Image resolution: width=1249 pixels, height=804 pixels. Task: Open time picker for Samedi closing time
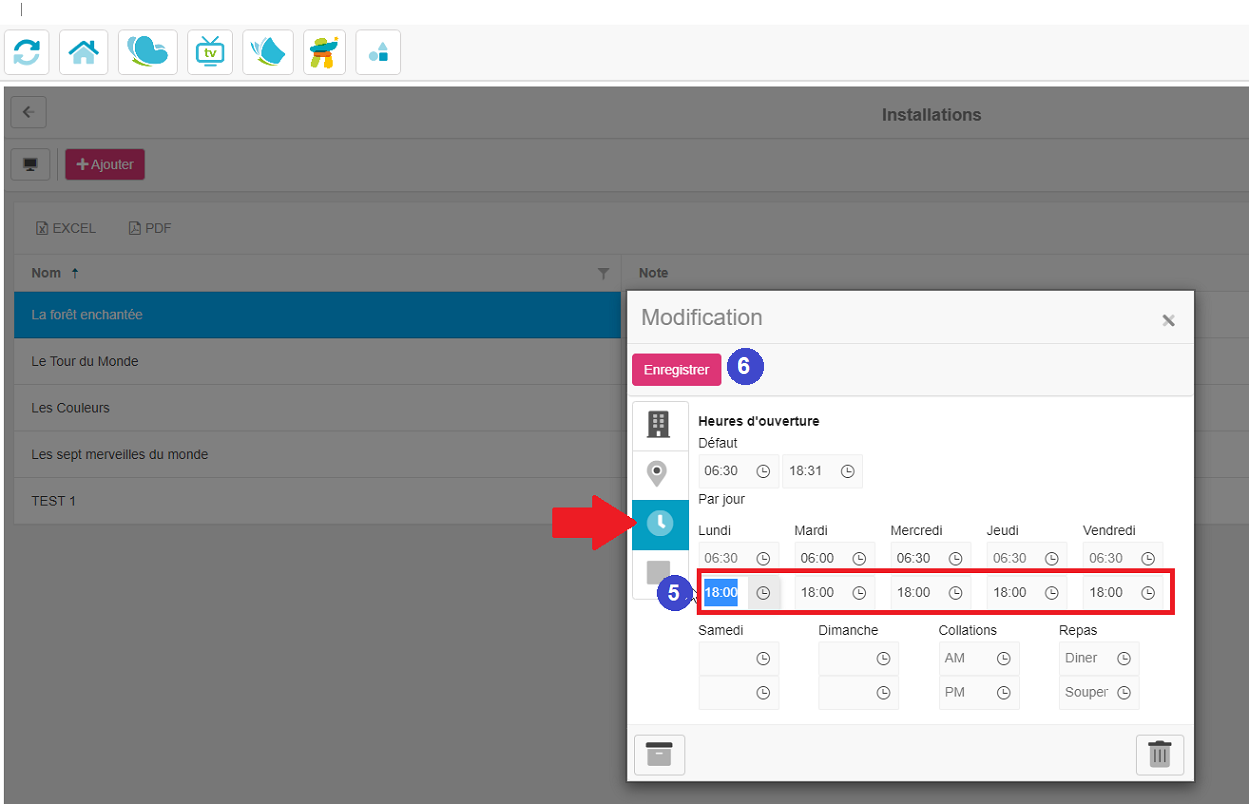(763, 692)
